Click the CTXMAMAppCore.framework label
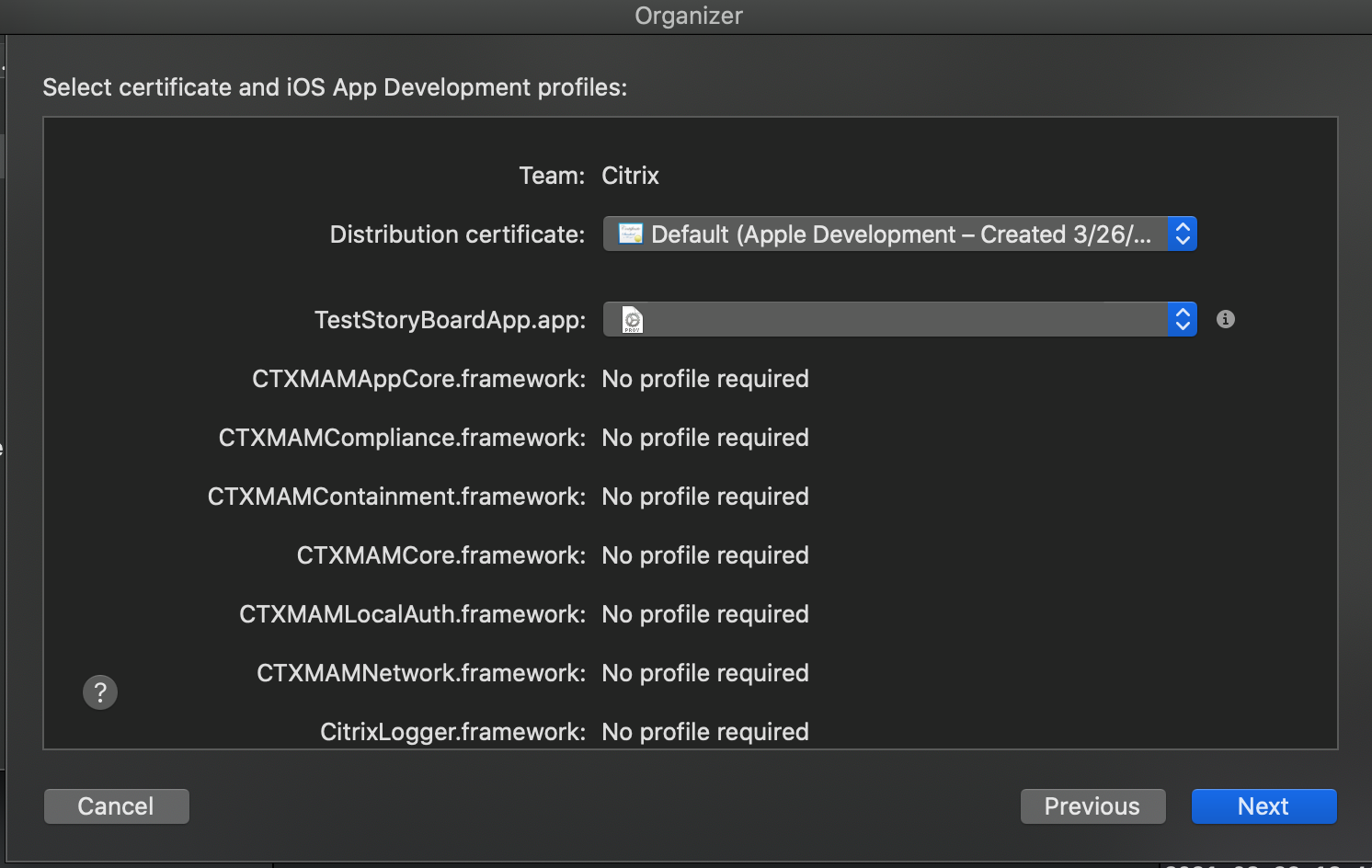 point(418,379)
